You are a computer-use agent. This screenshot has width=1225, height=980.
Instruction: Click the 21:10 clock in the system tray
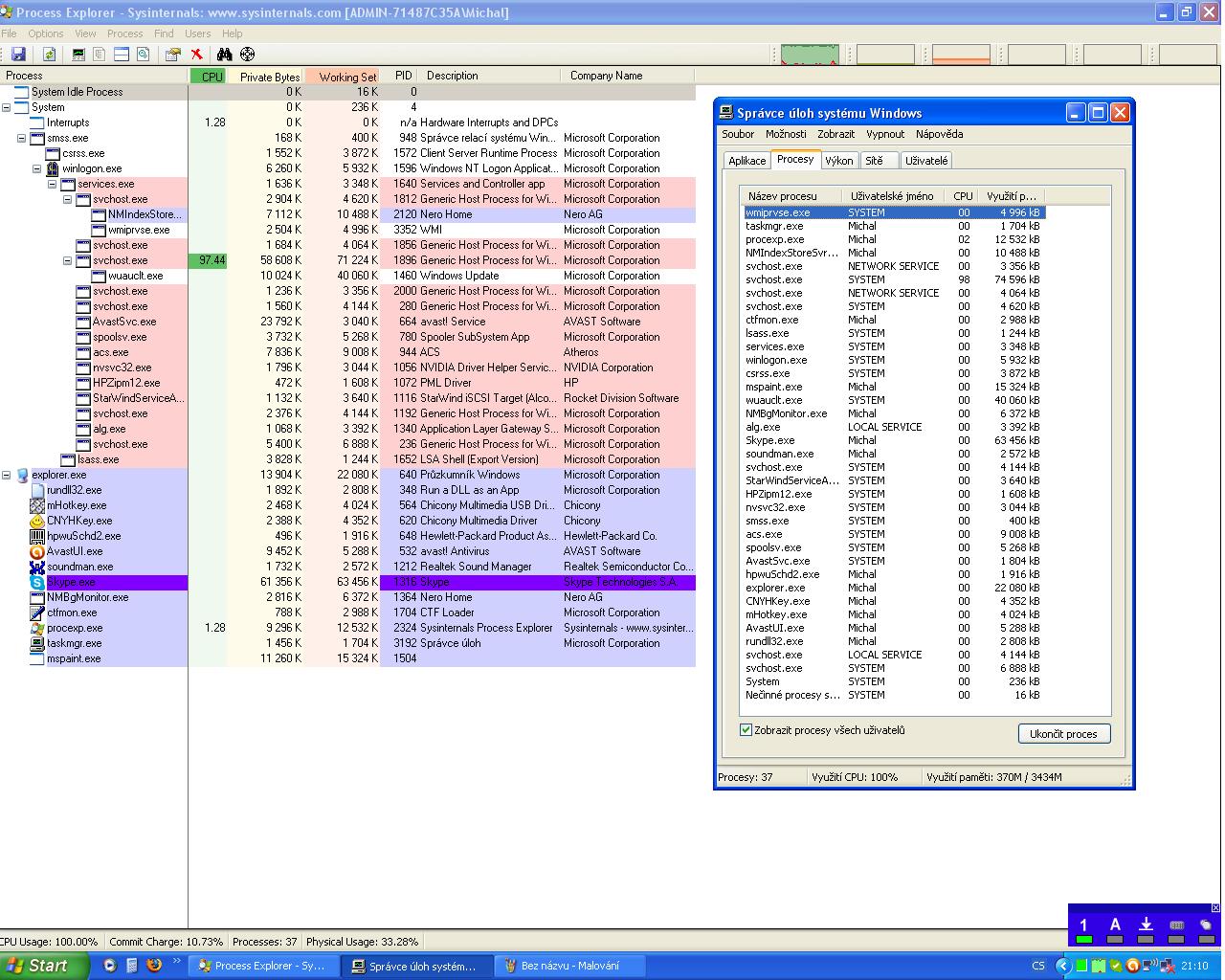pos(1194,966)
